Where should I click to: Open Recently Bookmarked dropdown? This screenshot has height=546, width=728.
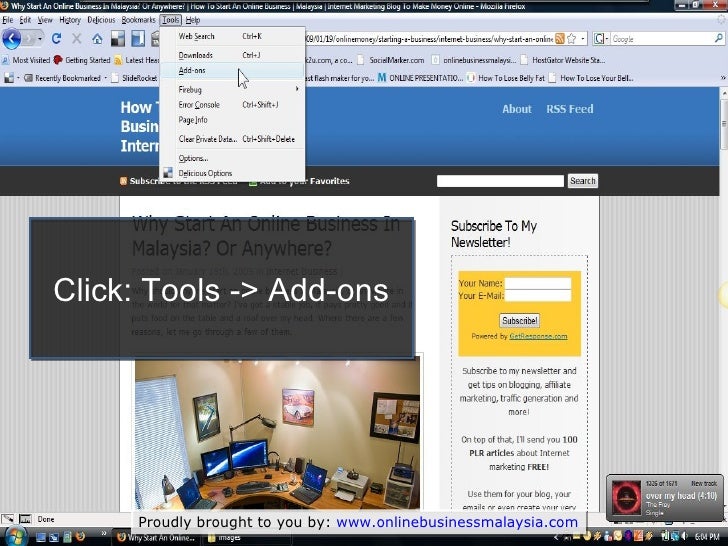click(65, 78)
